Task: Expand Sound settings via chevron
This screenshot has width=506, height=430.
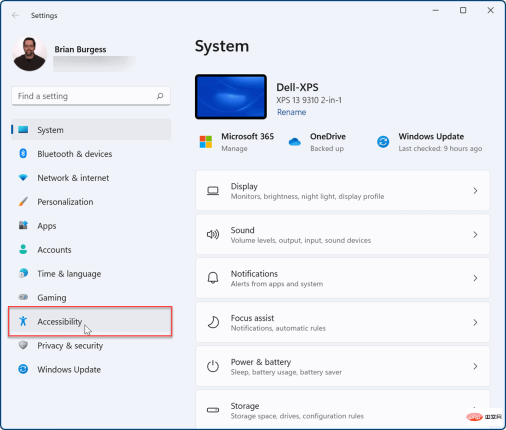Action: pyautogui.click(x=475, y=235)
